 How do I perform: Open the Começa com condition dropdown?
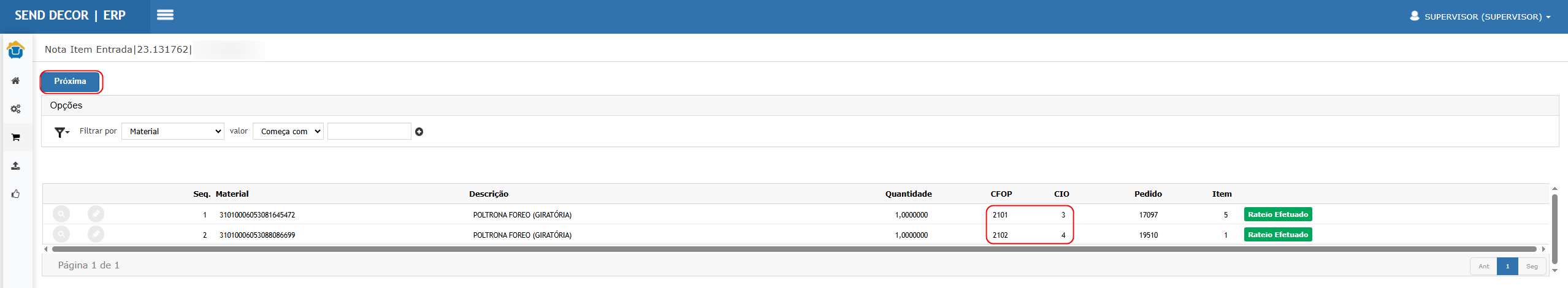coord(288,131)
